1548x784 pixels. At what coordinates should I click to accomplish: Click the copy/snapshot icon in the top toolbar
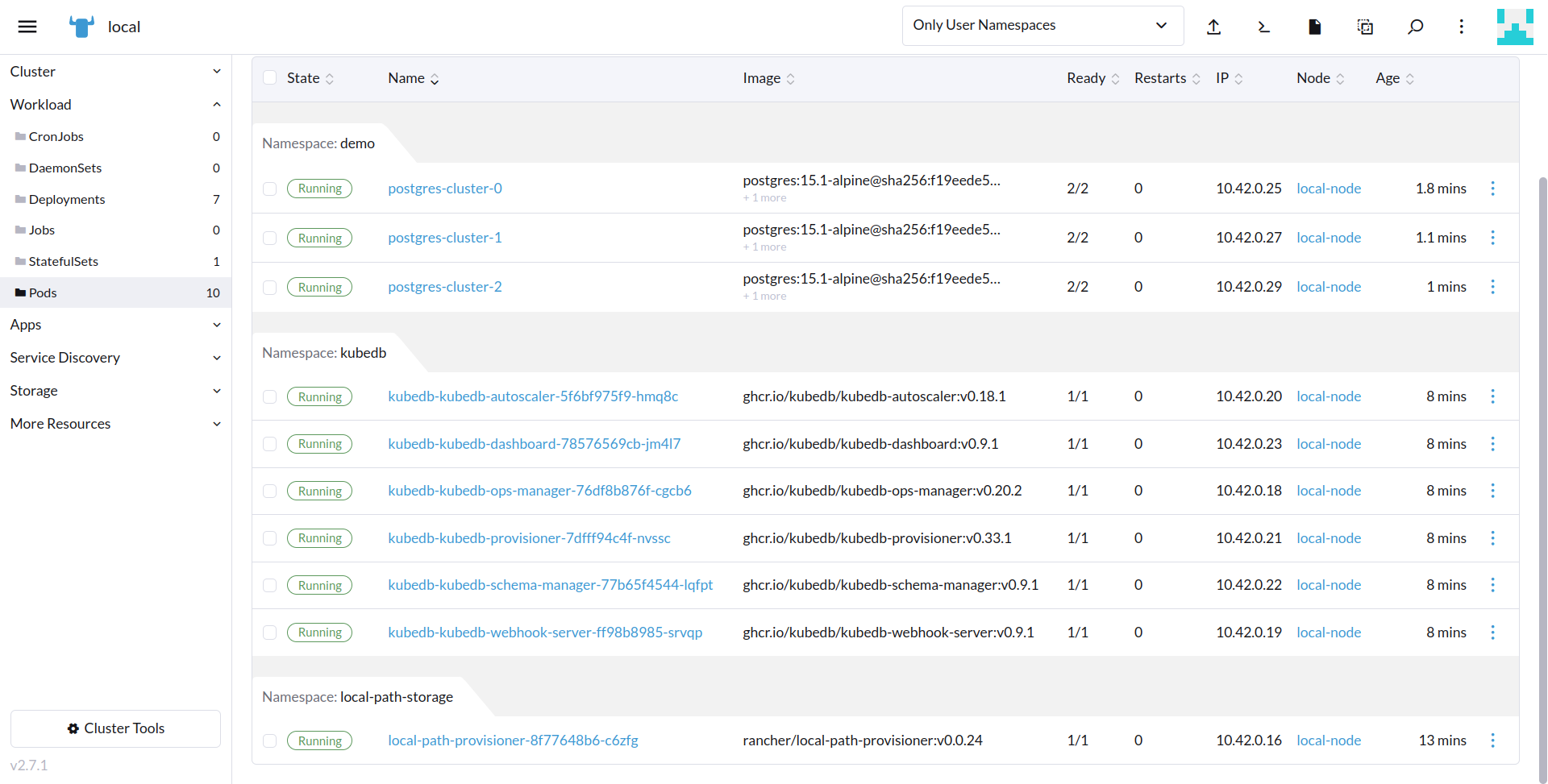(1365, 27)
